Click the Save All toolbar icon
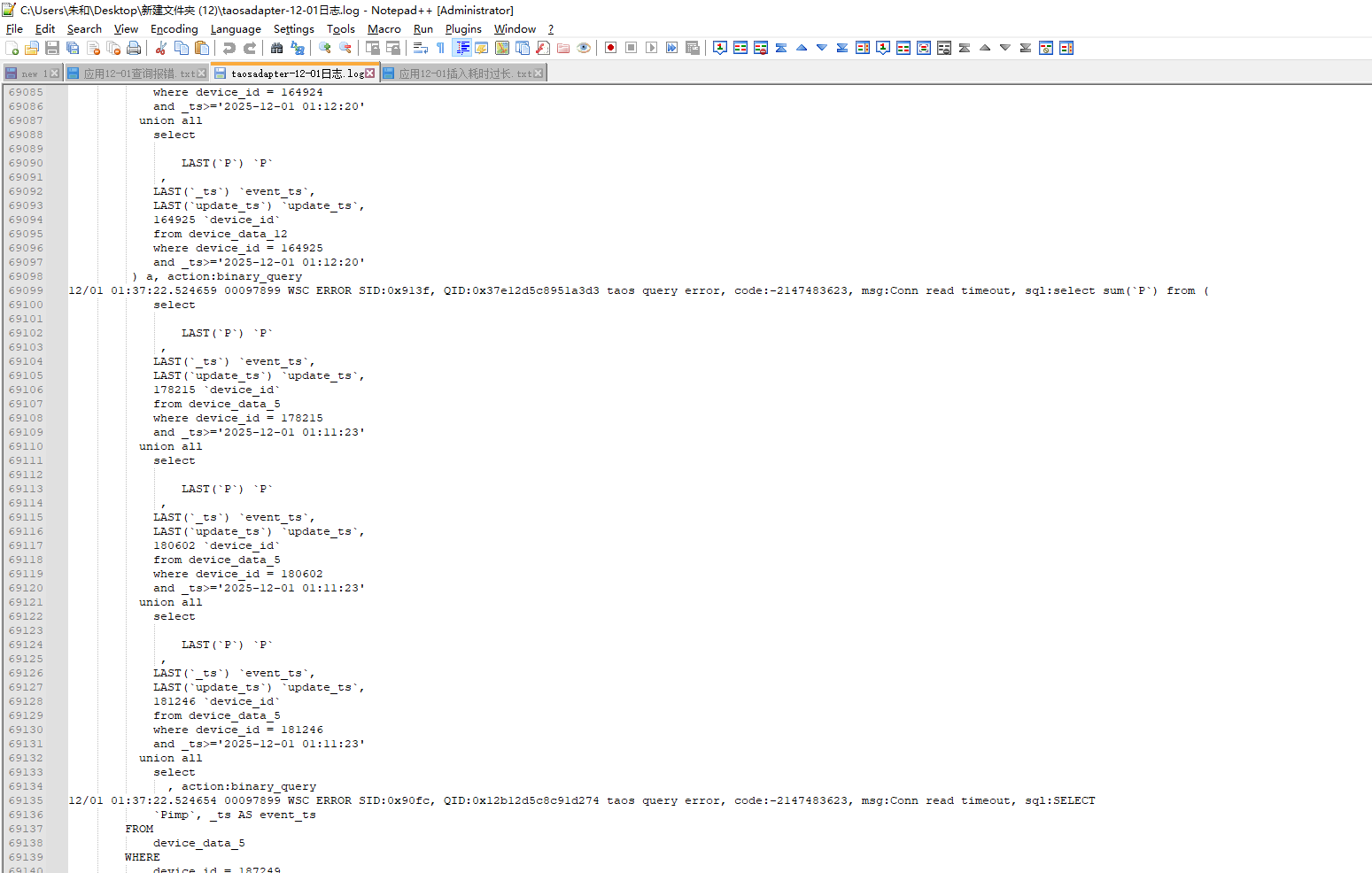This screenshot has height=873, width=1372. (73, 48)
